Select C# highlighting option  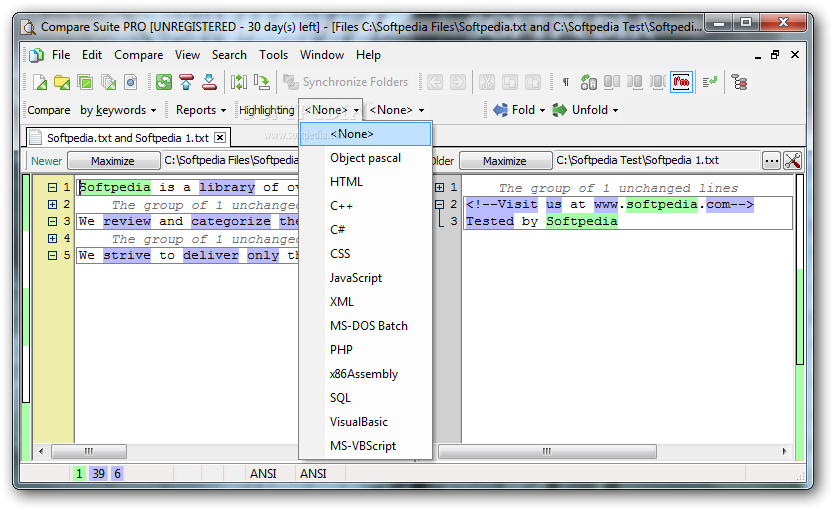365,230
